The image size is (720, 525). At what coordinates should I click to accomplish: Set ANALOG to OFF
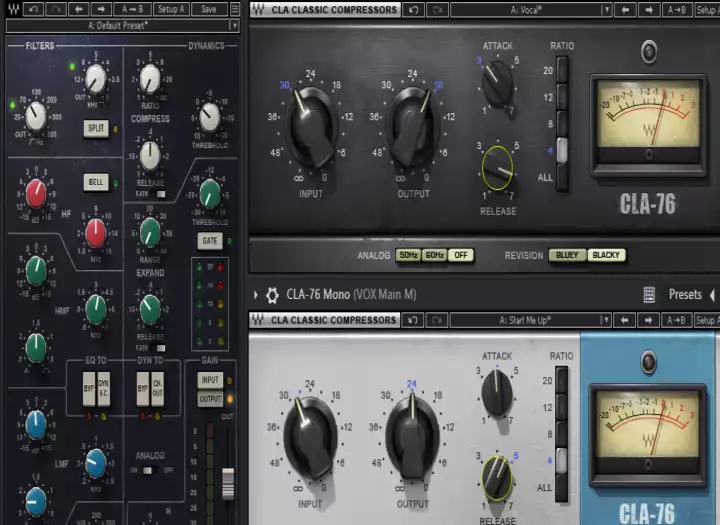tap(461, 255)
